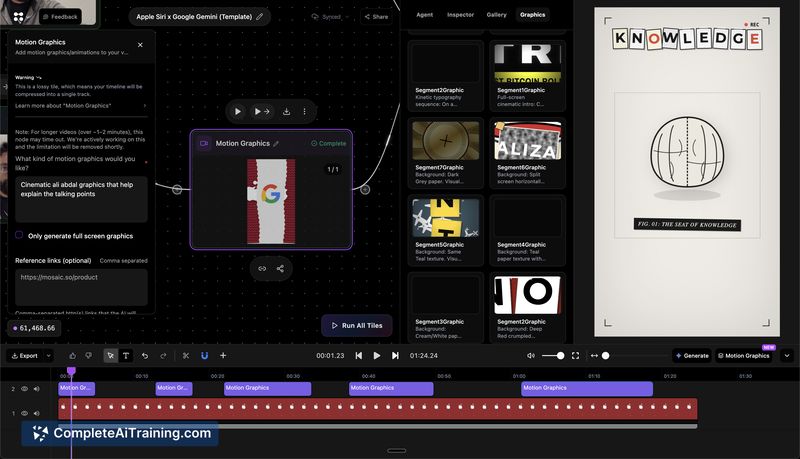Open the three-dot menu above the tile
The height and width of the screenshot is (459, 800).
tap(305, 111)
